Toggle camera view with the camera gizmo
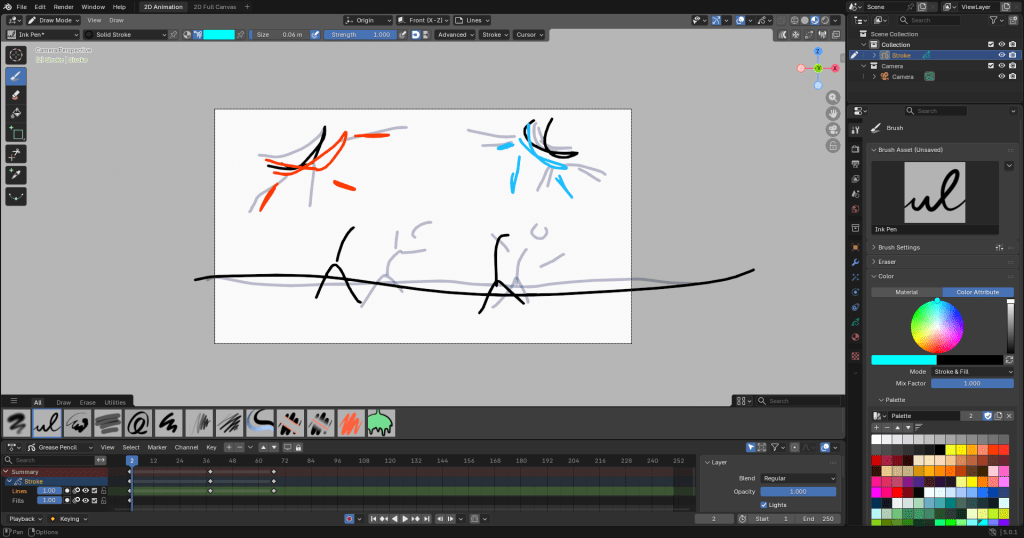 (832, 129)
